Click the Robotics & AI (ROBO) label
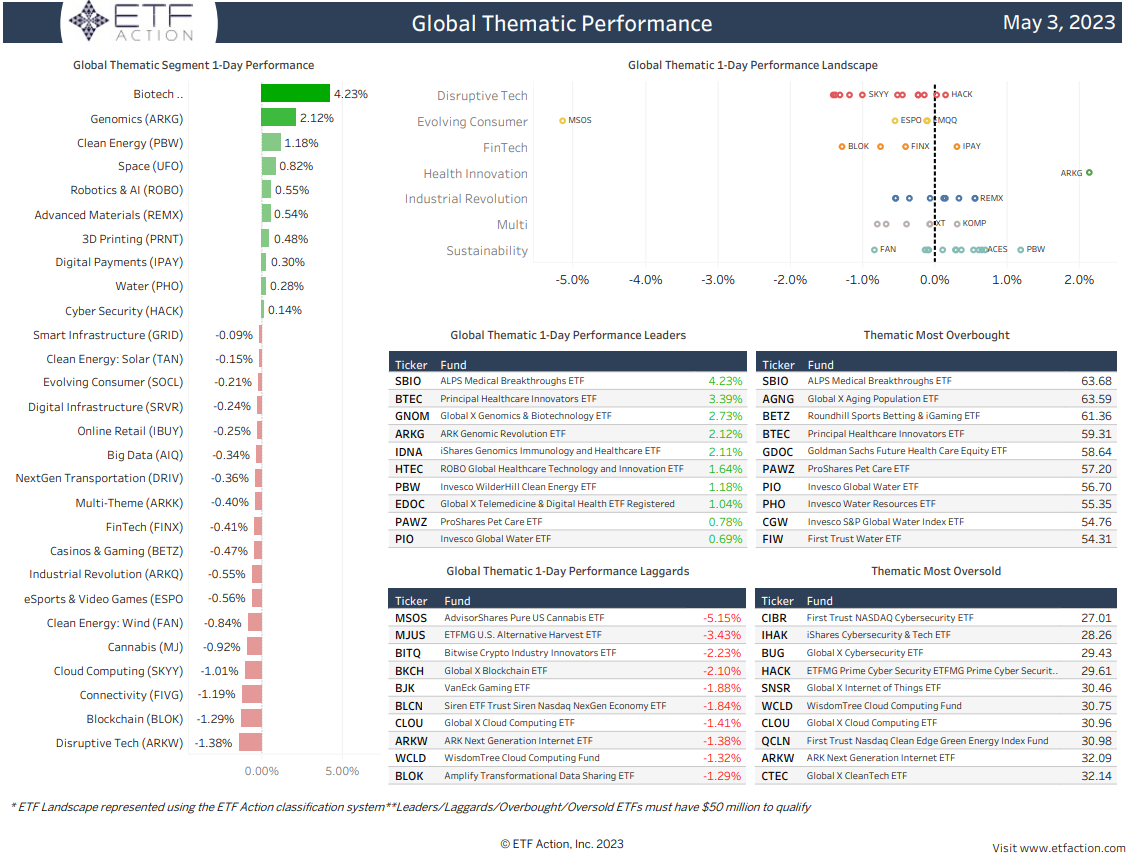 point(126,190)
